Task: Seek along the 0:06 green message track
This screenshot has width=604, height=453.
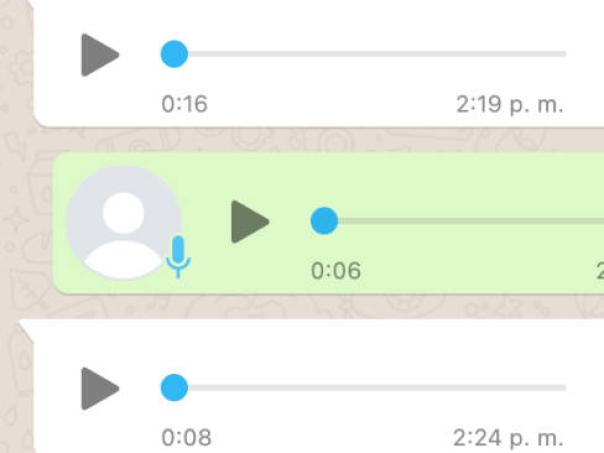Action: pos(471,221)
